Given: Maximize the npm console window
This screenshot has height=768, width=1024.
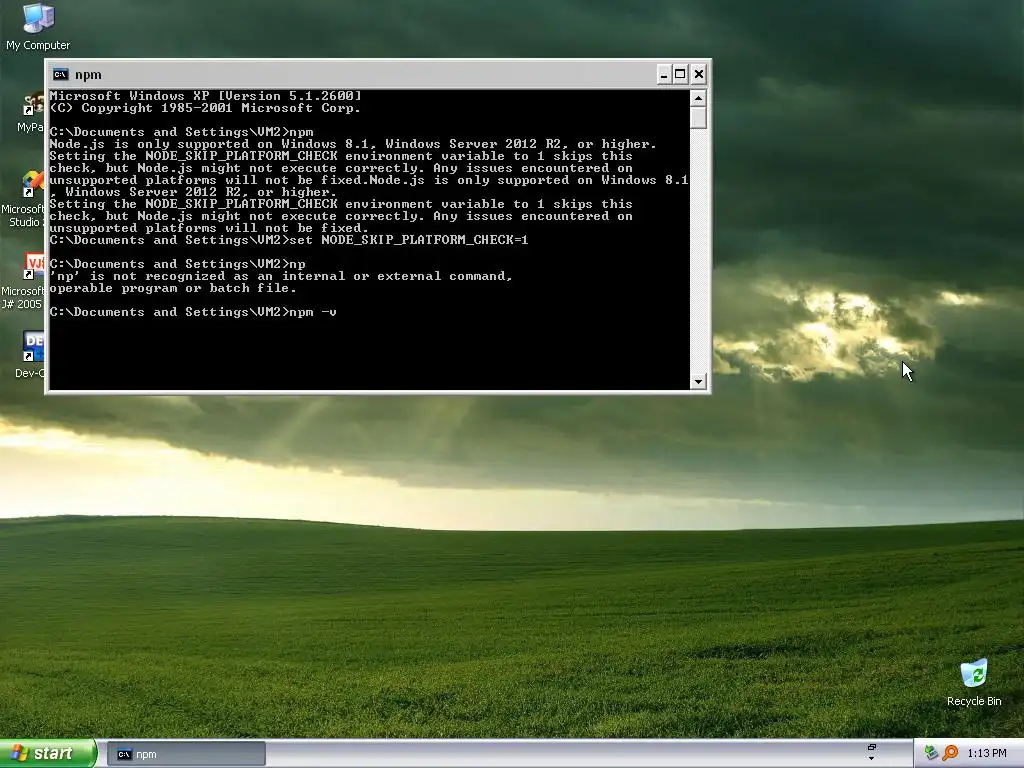Looking at the screenshot, I should click(x=680, y=74).
